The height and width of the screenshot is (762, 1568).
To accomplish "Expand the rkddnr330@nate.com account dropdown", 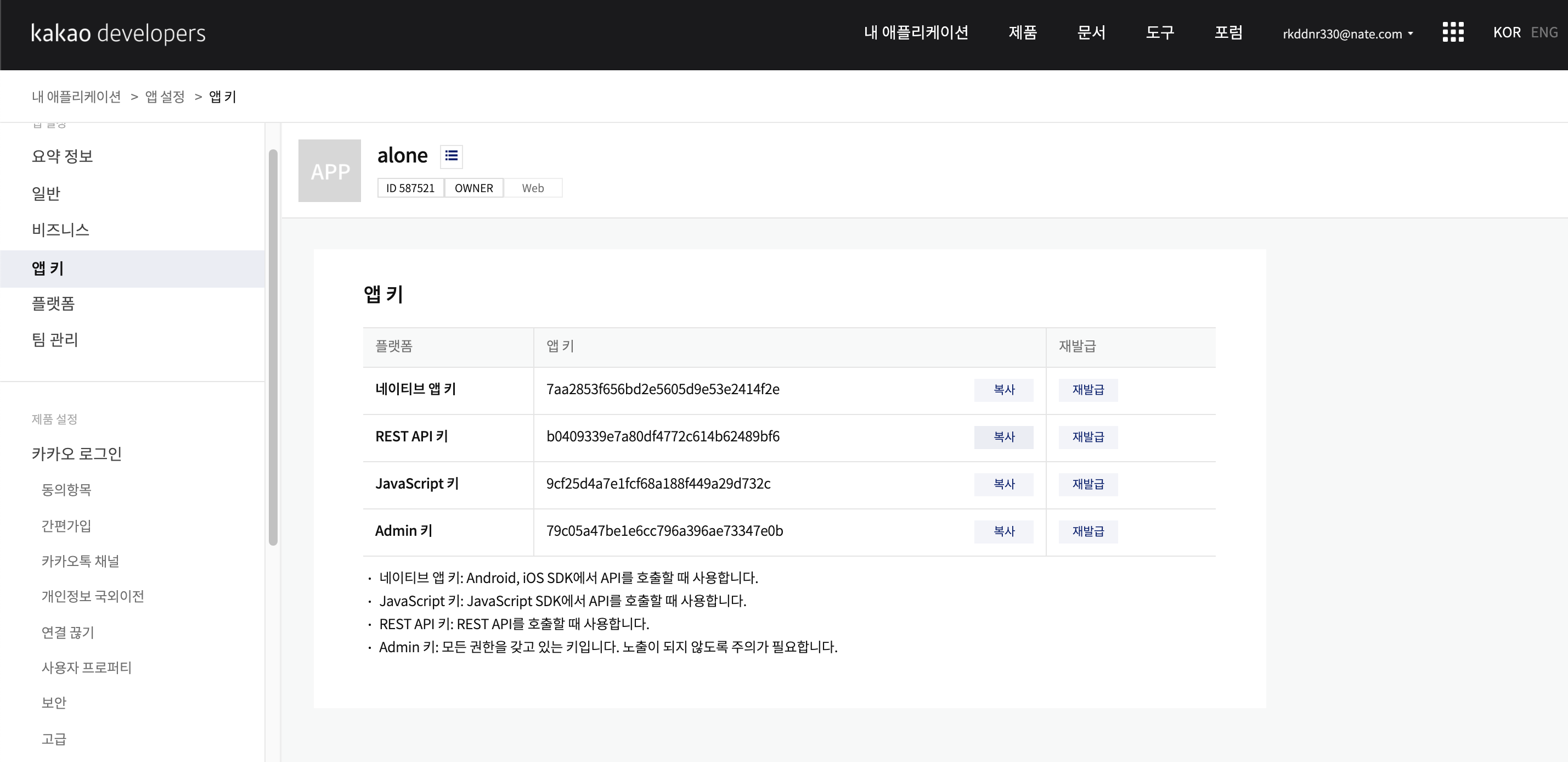I will point(1347,33).
